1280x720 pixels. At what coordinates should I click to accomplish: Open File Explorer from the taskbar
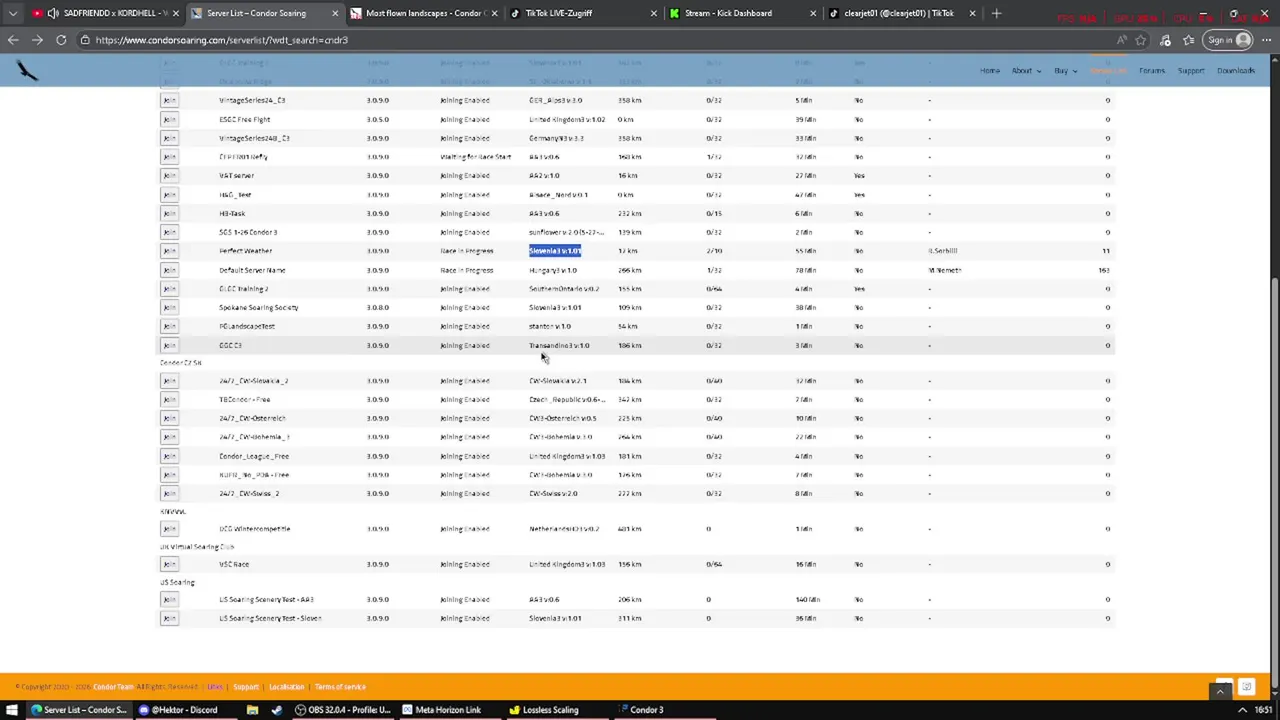pos(253,710)
